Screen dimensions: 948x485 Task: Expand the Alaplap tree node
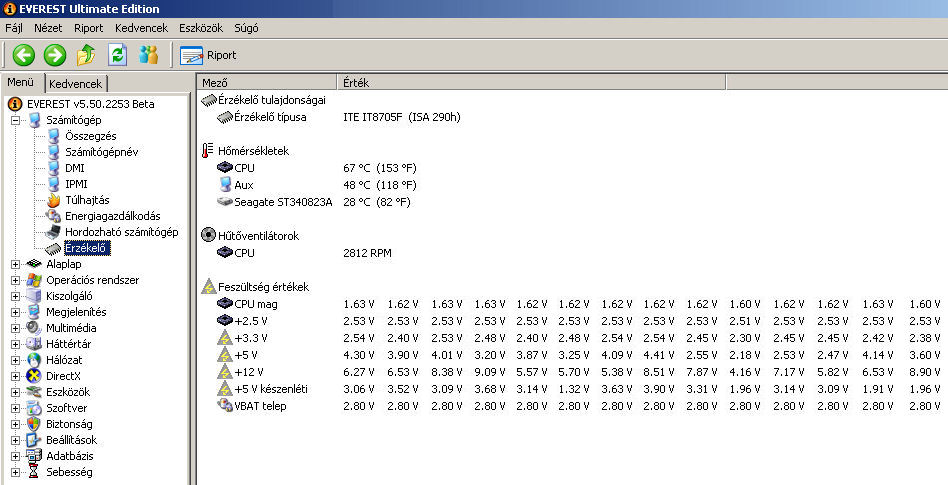click(x=15, y=264)
